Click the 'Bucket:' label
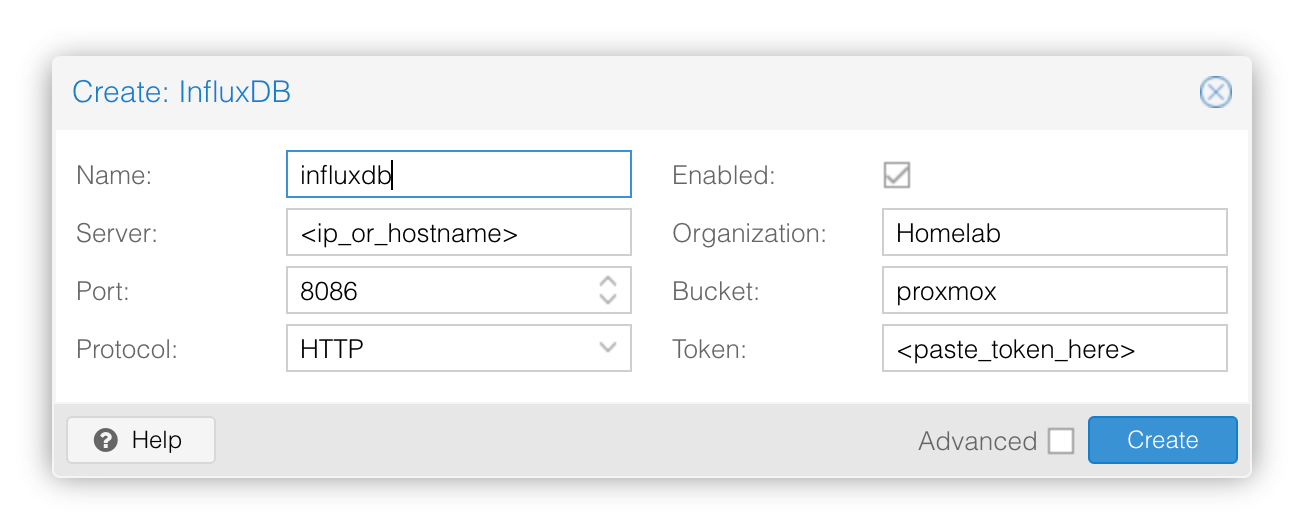 click(x=716, y=291)
